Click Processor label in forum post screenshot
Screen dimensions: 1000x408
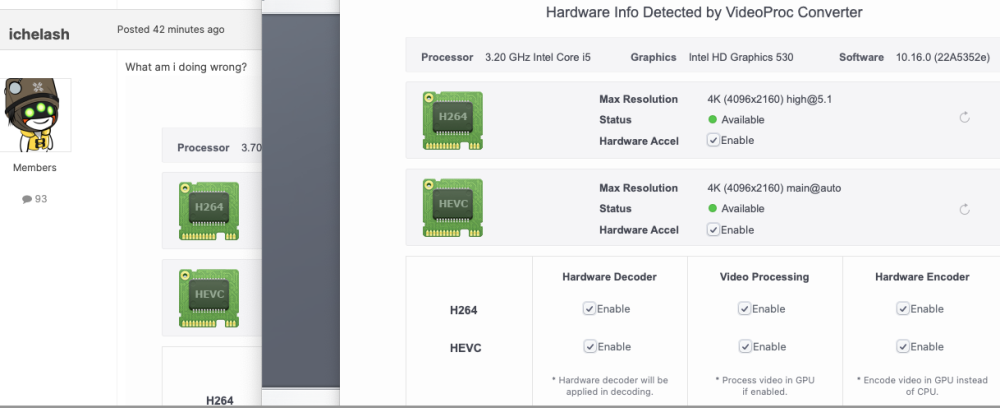pos(203,147)
